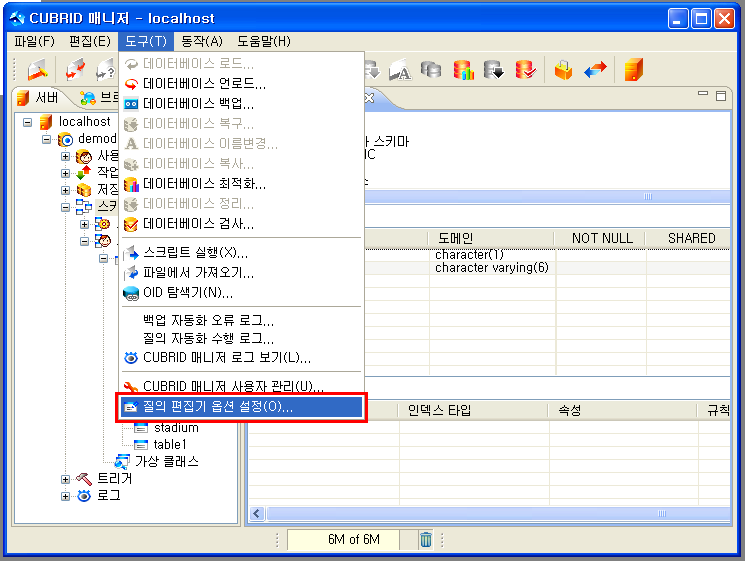Select the table1 item in tree

coord(169,444)
